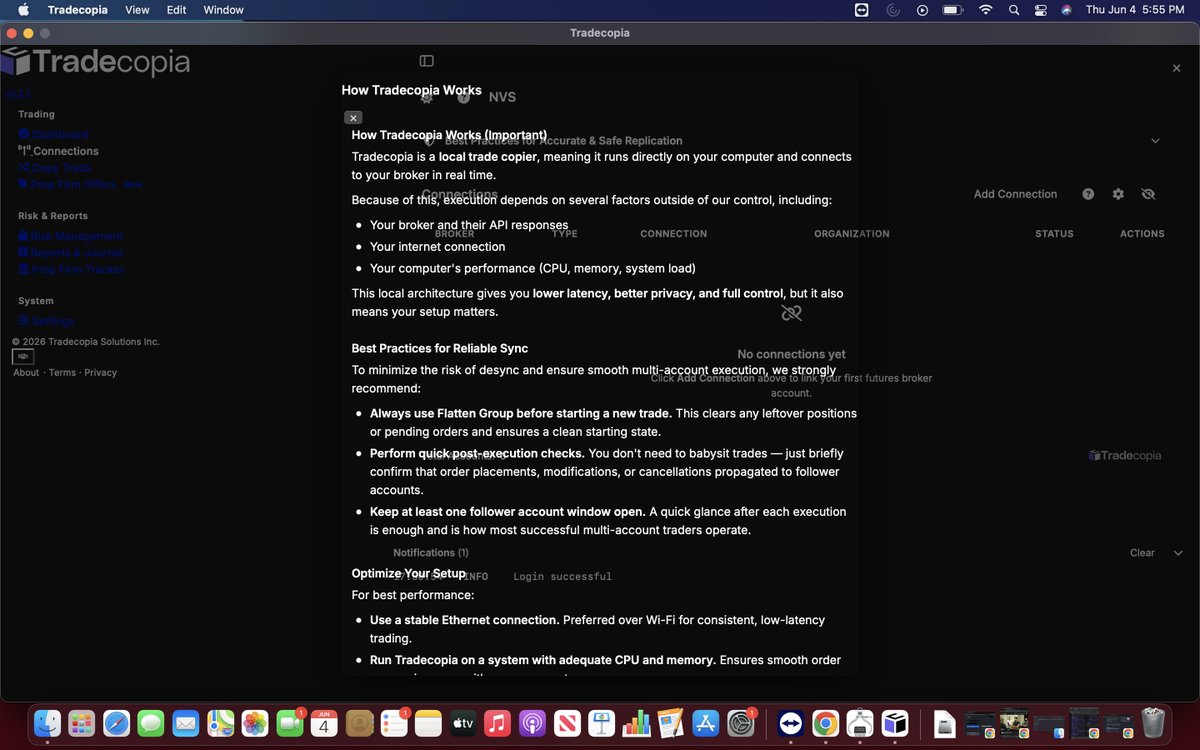Click the CONNECTION column header
This screenshot has height=750, width=1200.
tap(674, 234)
